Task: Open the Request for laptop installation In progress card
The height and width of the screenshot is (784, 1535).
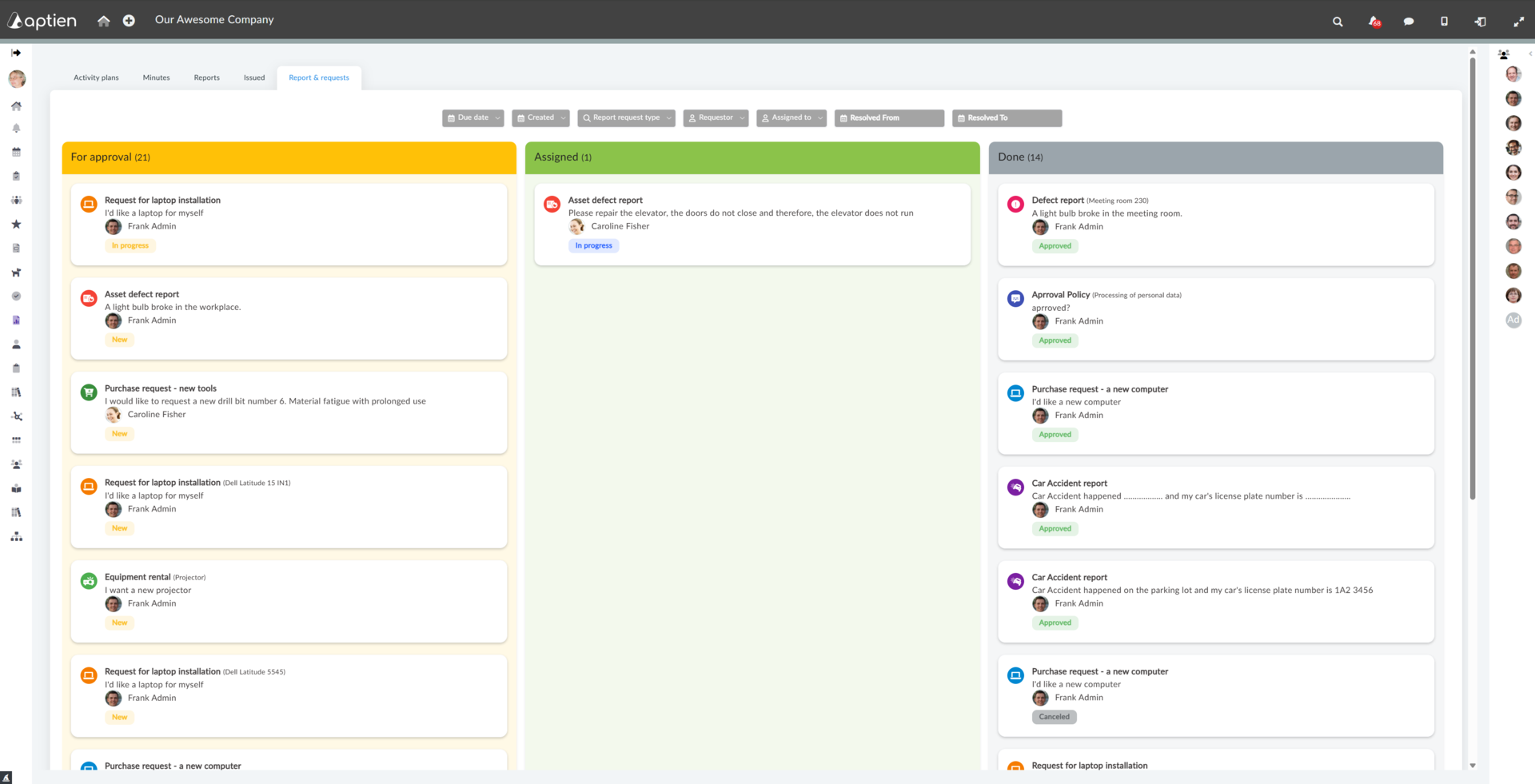Action: (289, 225)
